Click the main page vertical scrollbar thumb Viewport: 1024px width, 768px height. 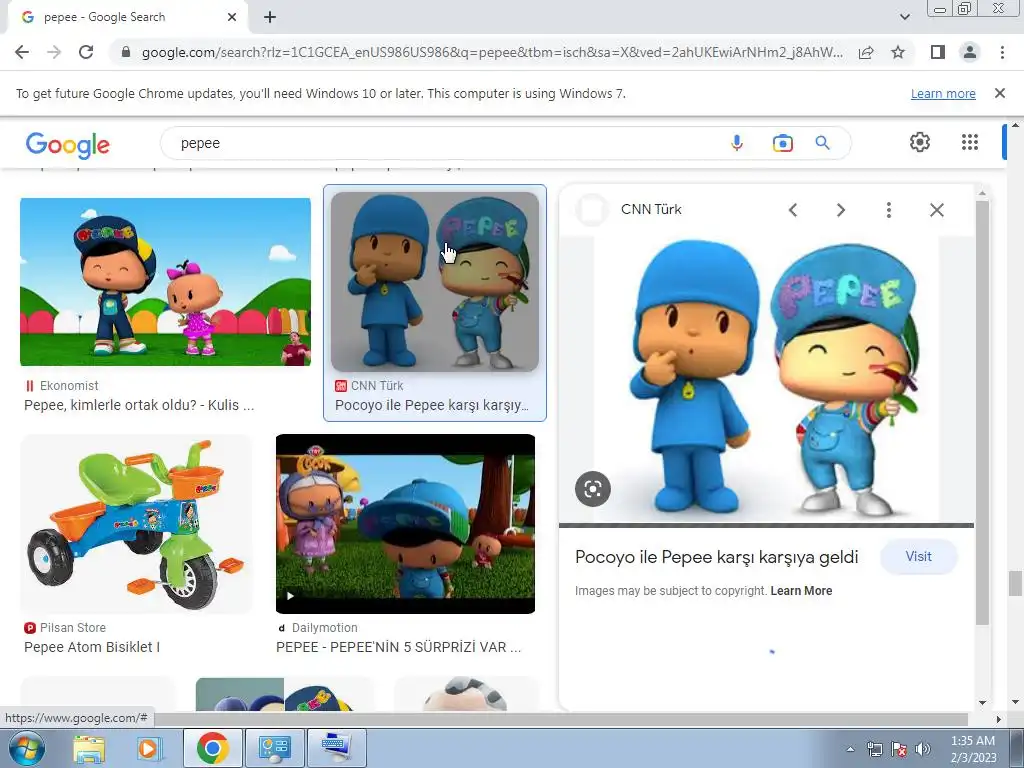pos(1015,583)
